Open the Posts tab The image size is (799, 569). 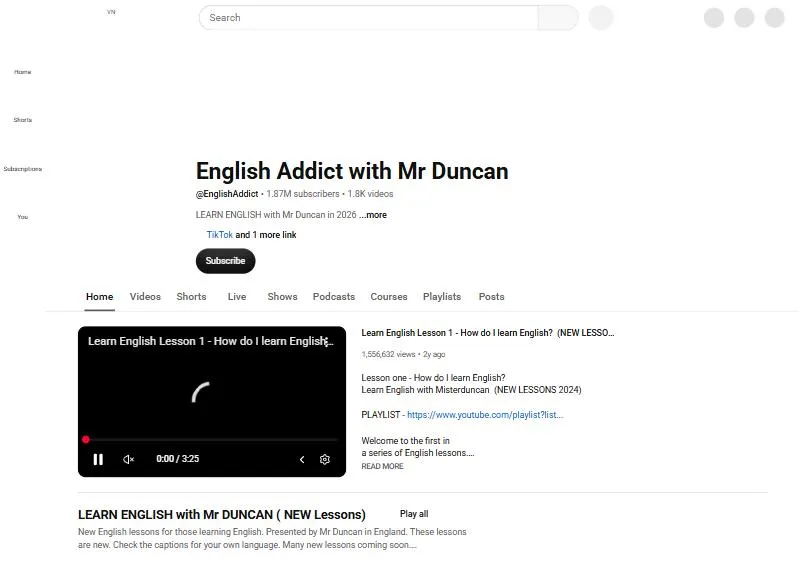coord(491,296)
